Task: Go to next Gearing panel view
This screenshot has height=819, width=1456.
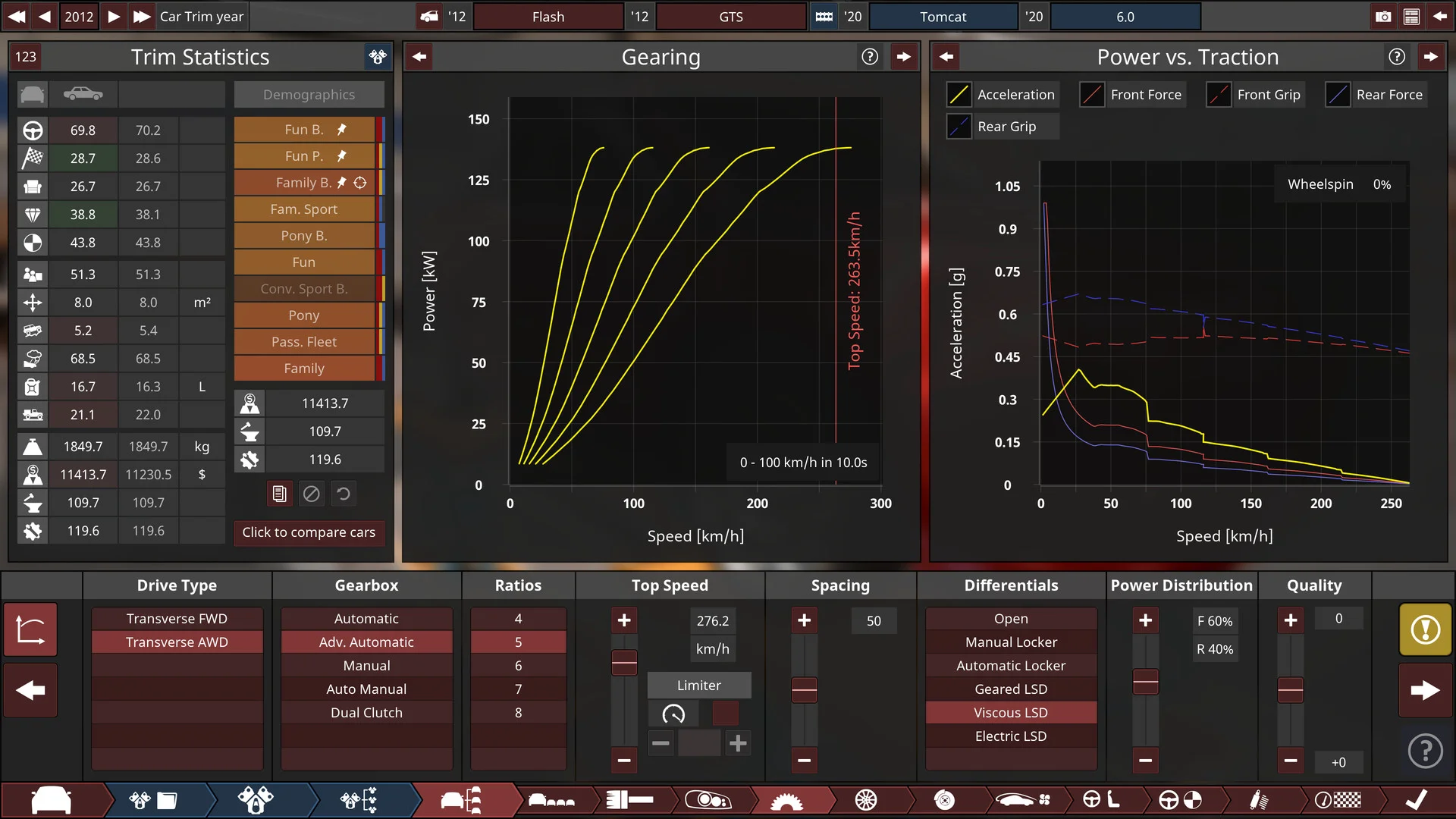Action: [903, 57]
